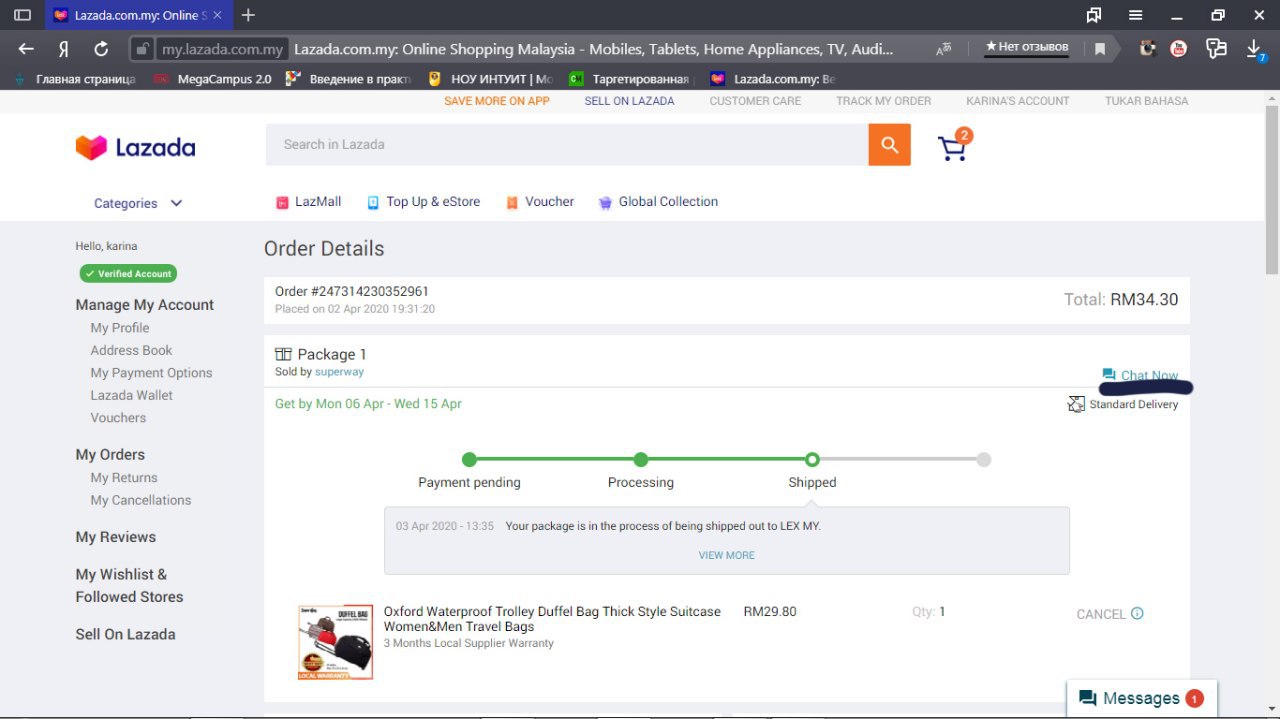Screen dimensions: 1280x719
Task: Click the Yandex home icon
Action: pyautogui.click(x=64, y=48)
